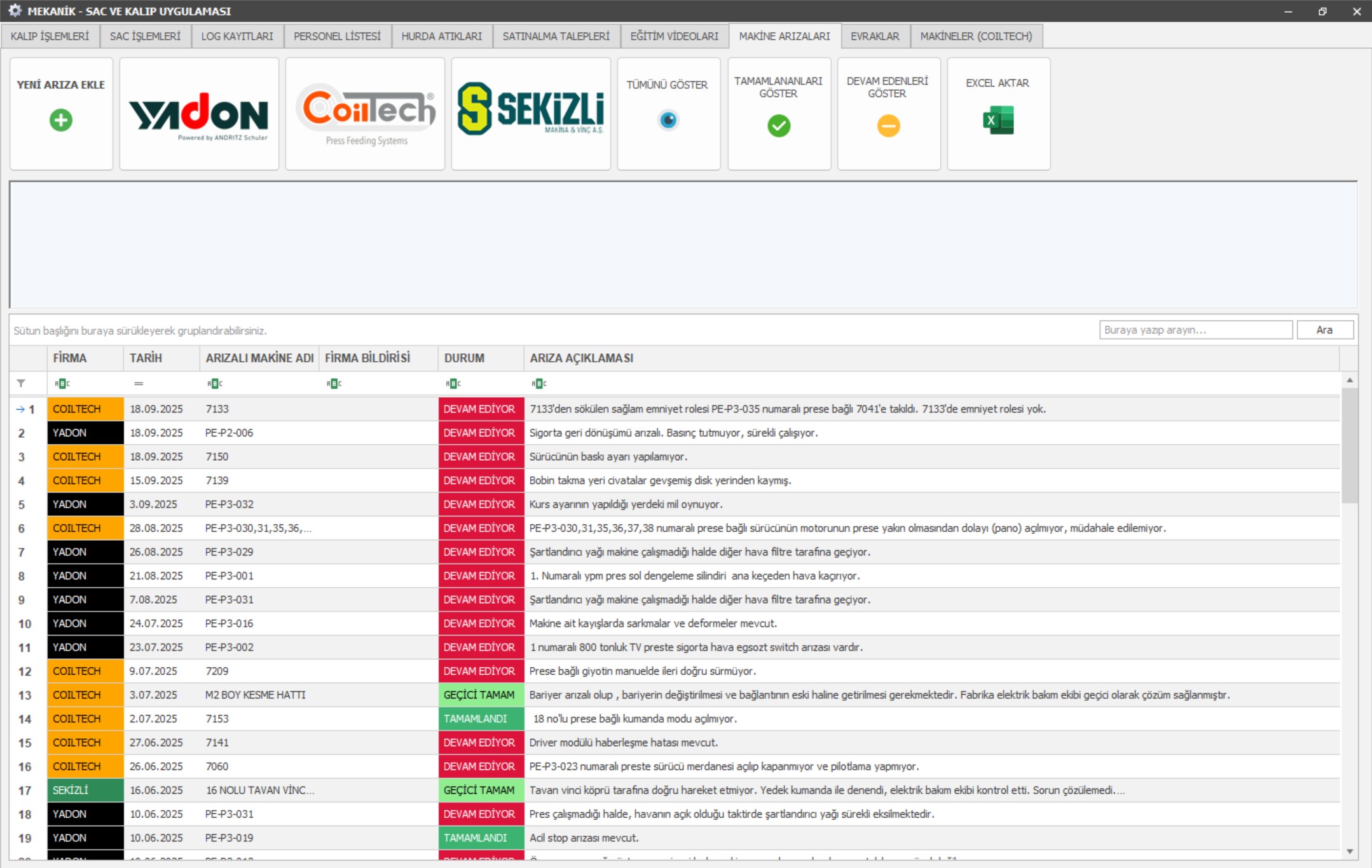1372x868 pixels.
Task: Open the Durum column filter operator
Action: point(453,383)
